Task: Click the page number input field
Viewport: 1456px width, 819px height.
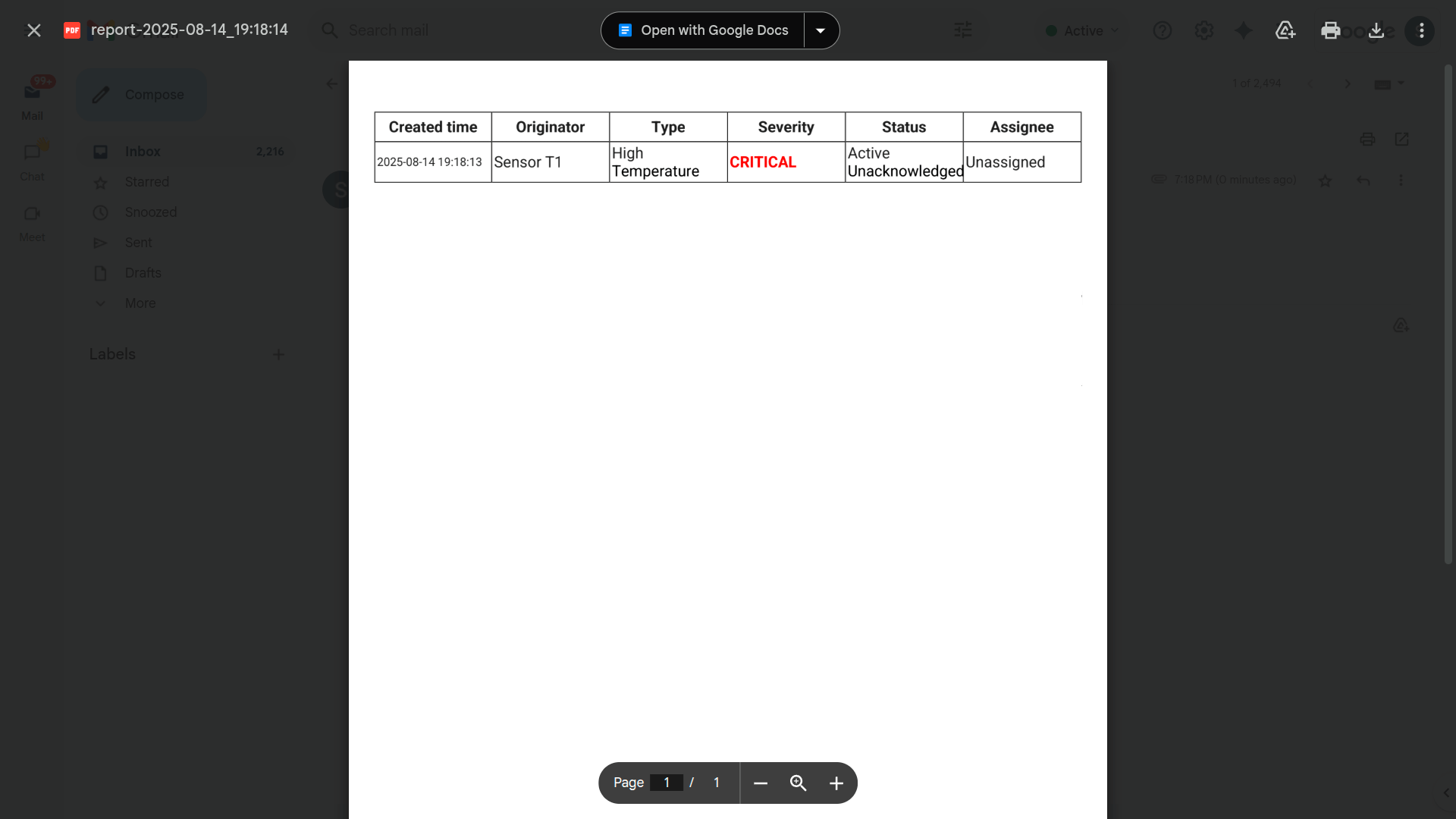Action: pos(667,783)
